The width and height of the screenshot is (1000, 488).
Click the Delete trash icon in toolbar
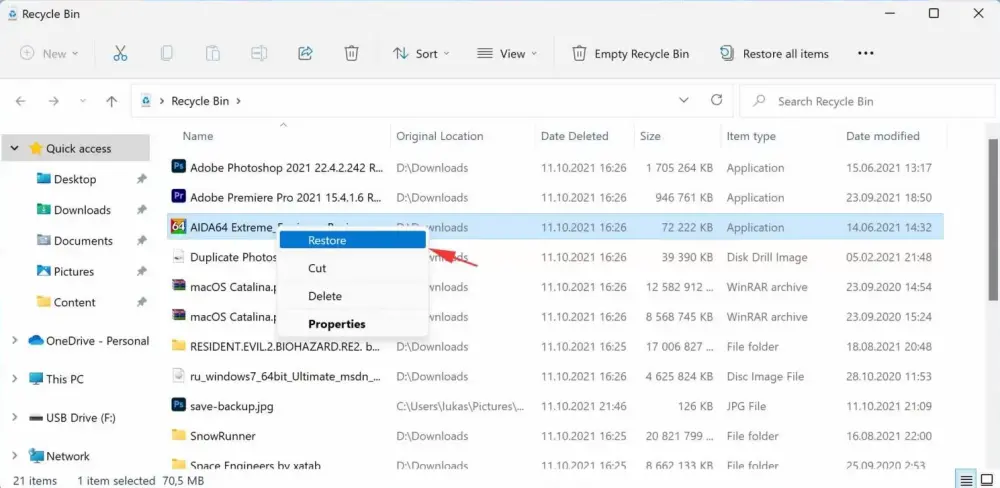coord(351,54)
